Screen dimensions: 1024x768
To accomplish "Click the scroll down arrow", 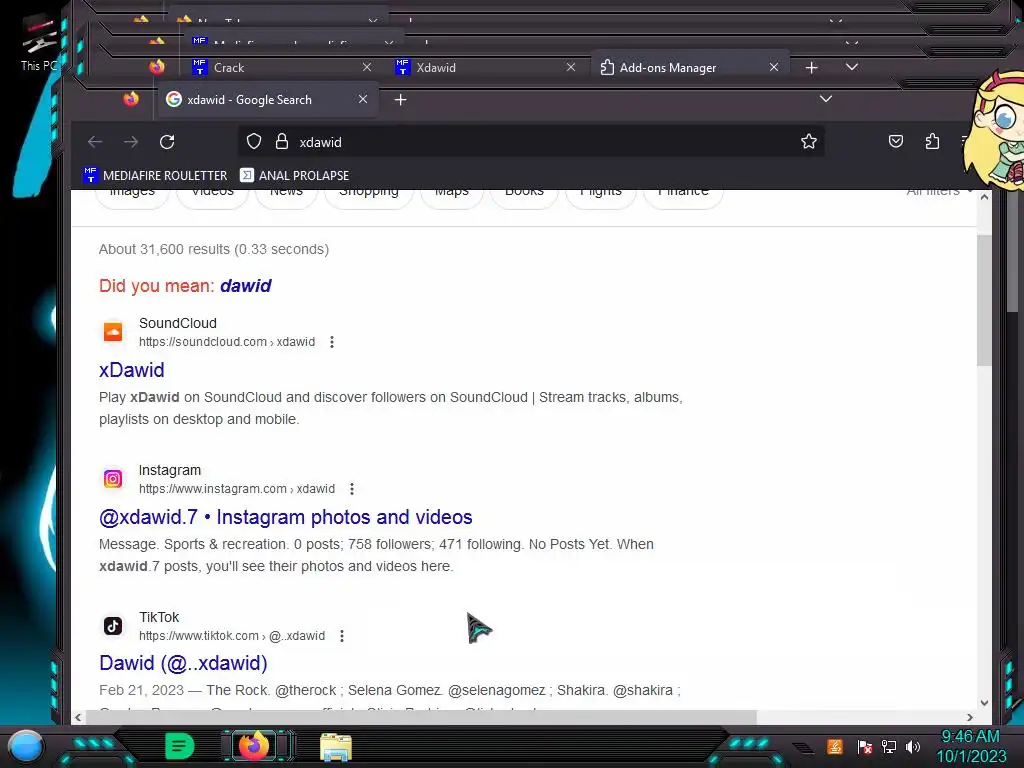I will (x=984, y=703).
